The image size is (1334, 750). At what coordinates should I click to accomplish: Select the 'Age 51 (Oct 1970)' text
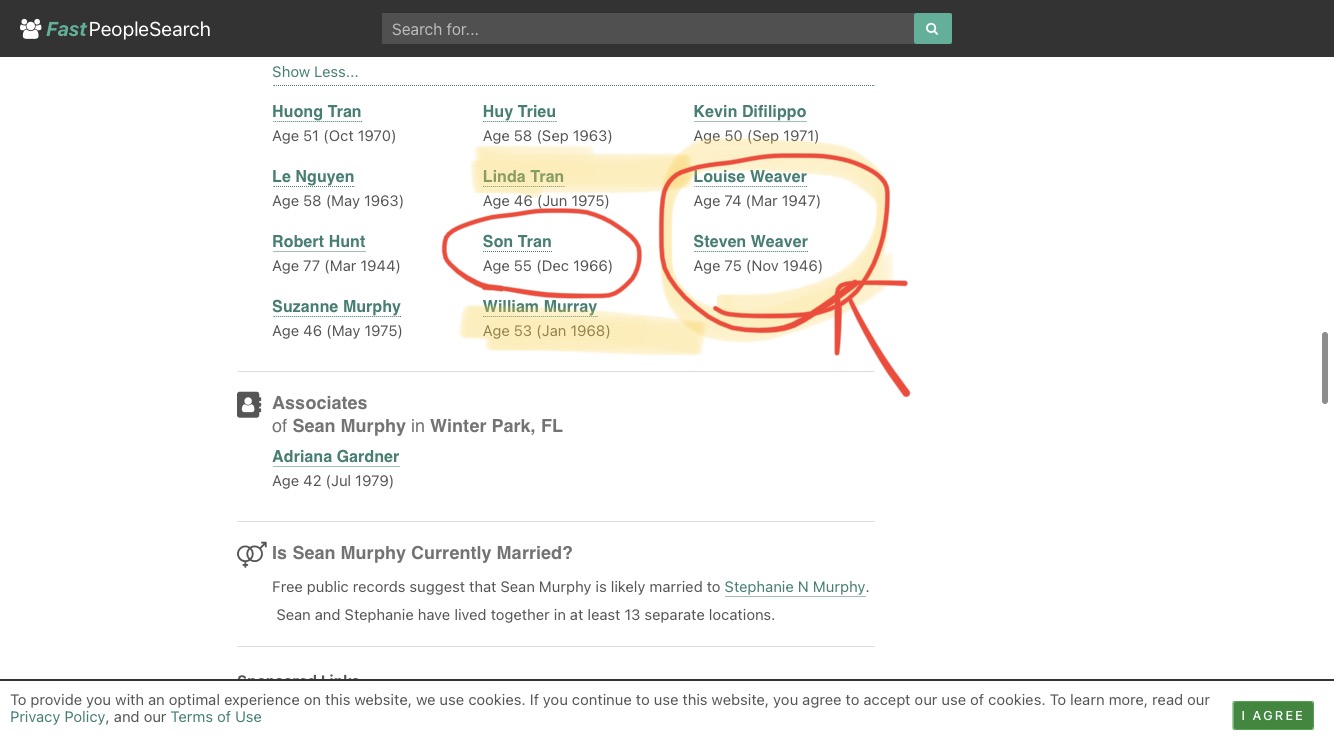click(334, 136)
